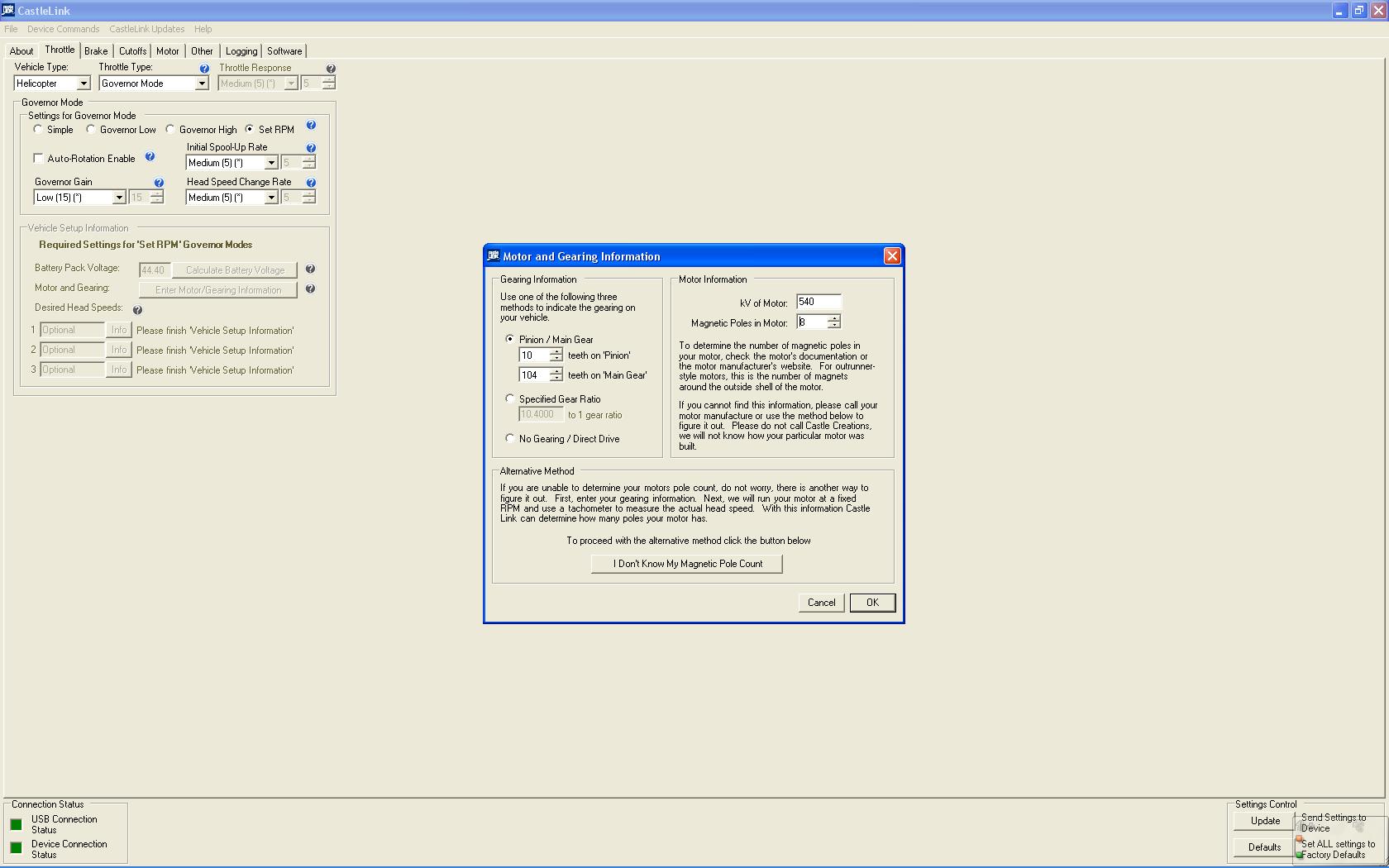
Task: Switch to the Other tab
Action: point(202,51)
